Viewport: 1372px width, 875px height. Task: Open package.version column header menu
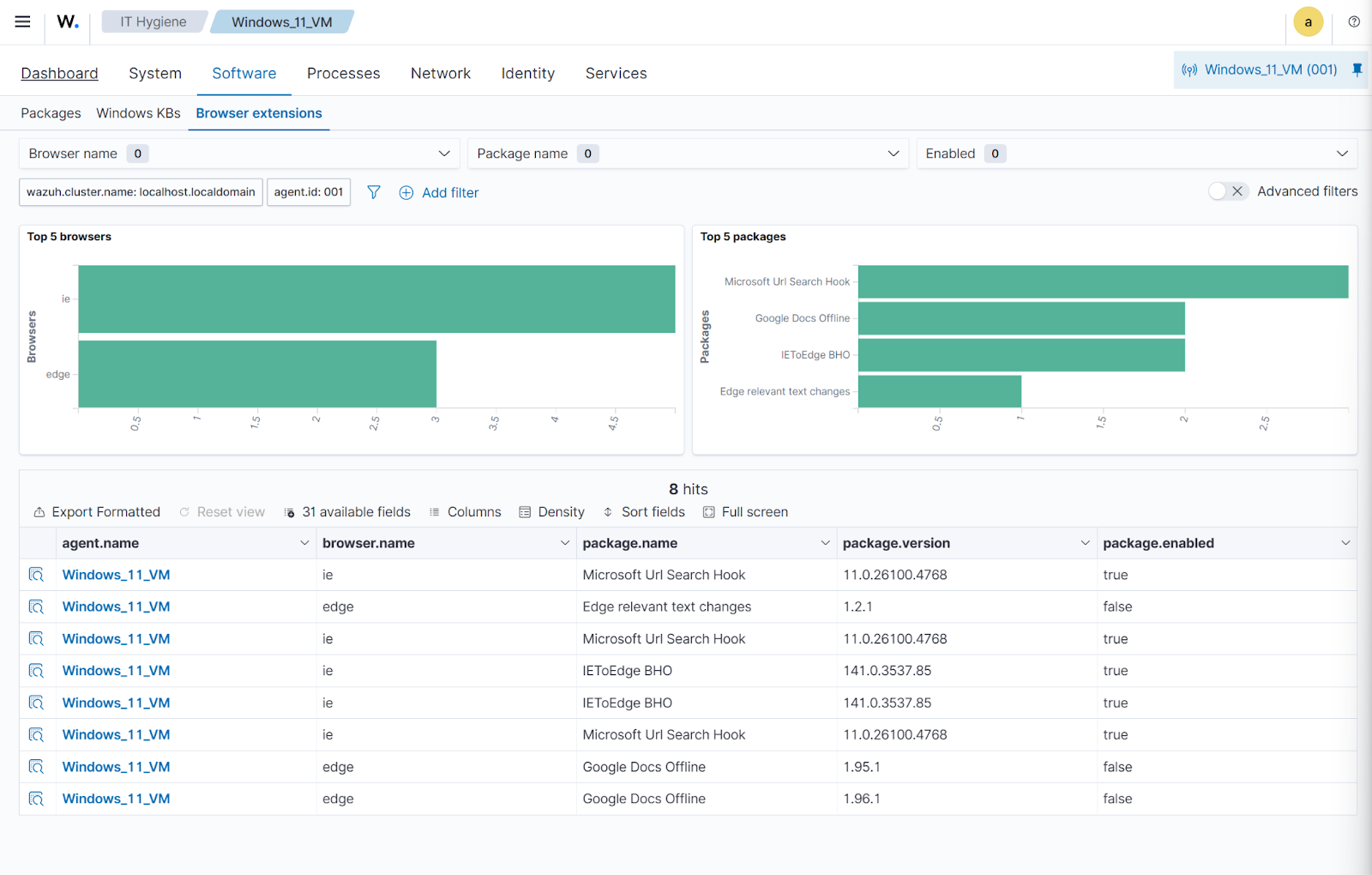[1085, 543]
